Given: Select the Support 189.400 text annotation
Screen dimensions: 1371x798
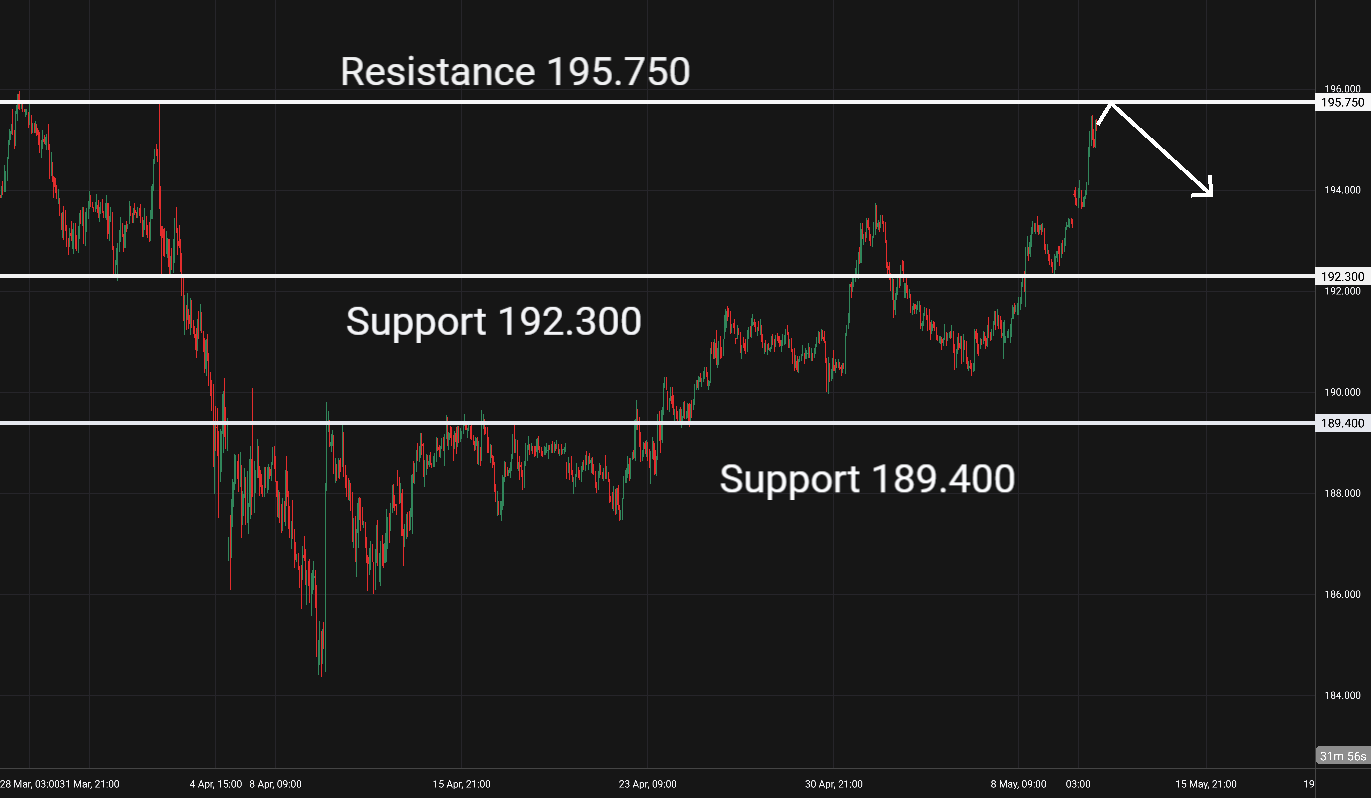Looking at the screenshot, I should tap(867, 479).
